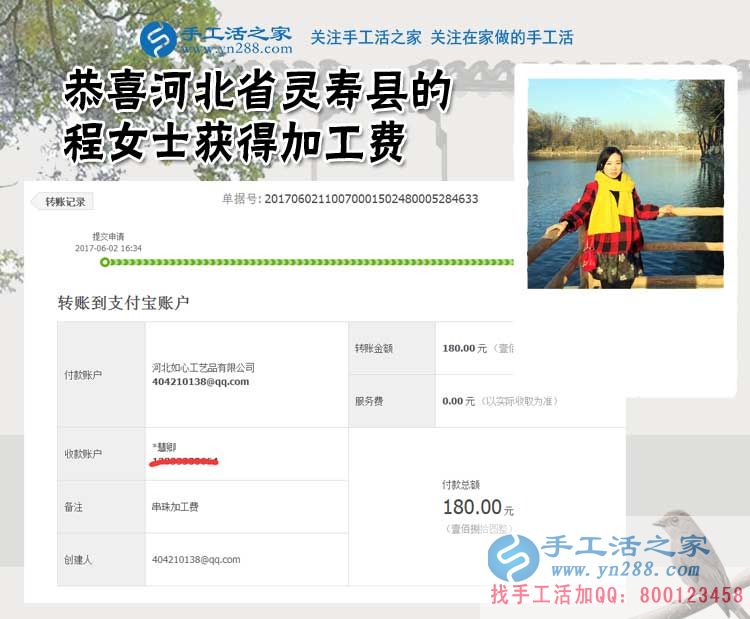Click the 0.00 元 service fee value
Image resolution: width=750 pixels, height=619 pixels.
click(x=459, y=401)
